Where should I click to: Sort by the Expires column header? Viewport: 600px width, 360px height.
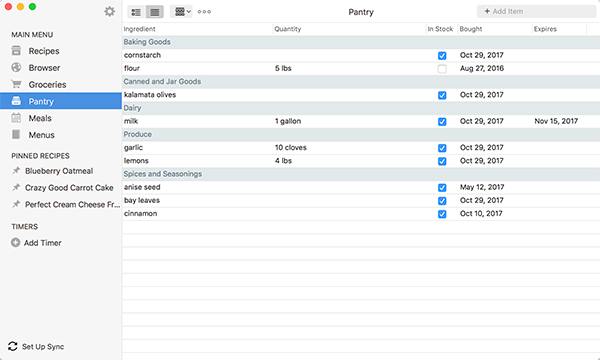click(559, 29)
